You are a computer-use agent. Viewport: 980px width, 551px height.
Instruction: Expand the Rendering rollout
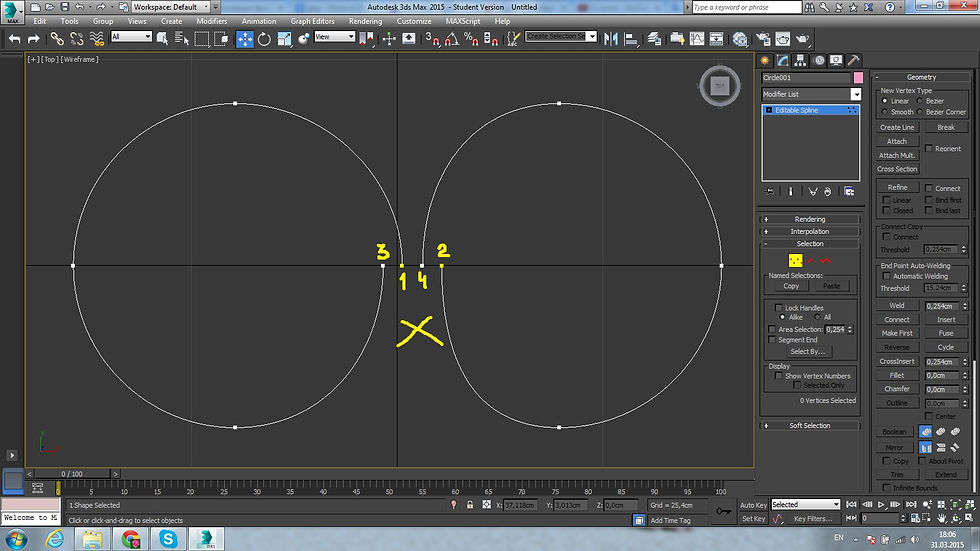[809, 219]
